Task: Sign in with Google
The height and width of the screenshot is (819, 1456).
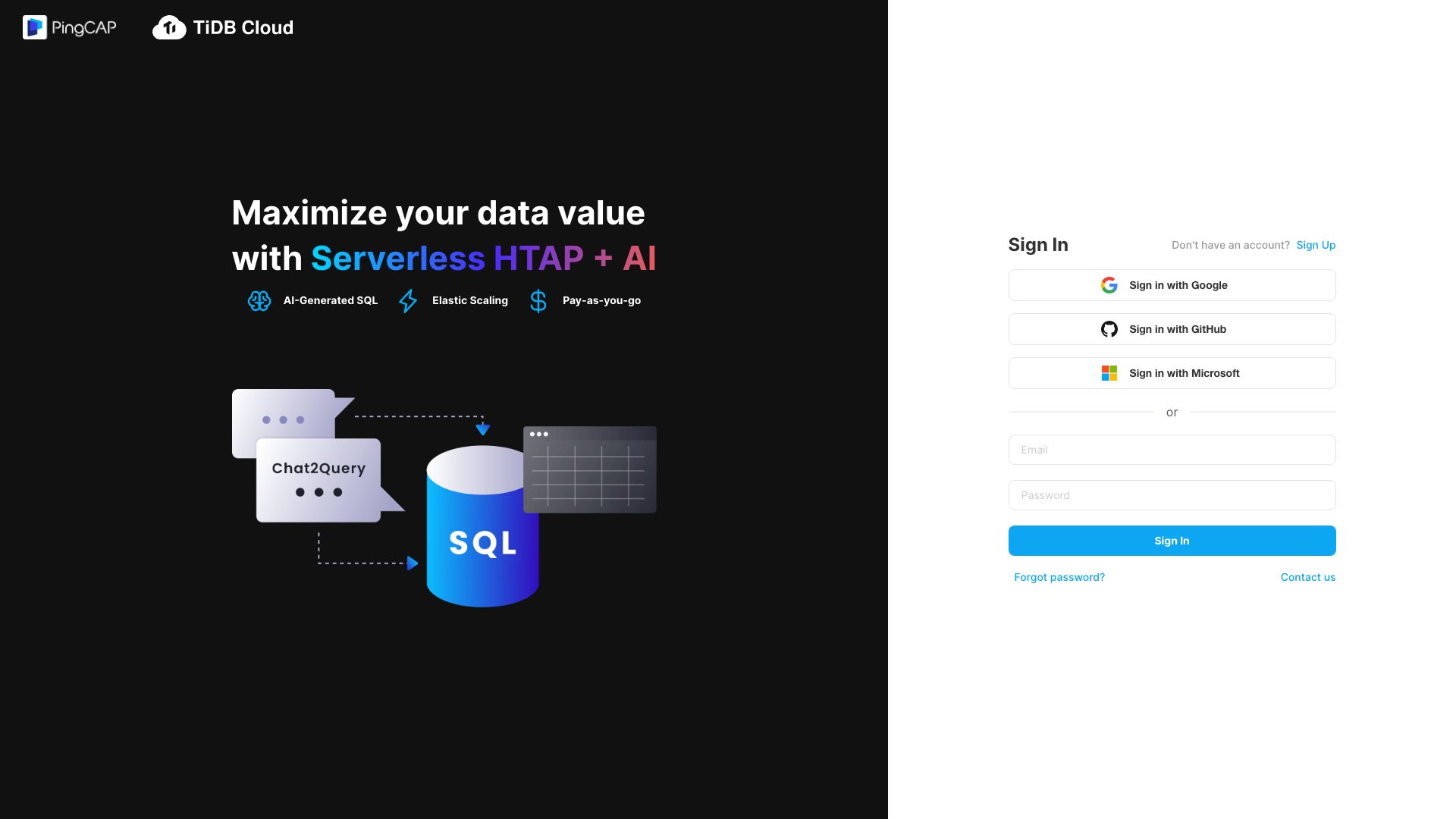Action: (x=1172, y=285)
